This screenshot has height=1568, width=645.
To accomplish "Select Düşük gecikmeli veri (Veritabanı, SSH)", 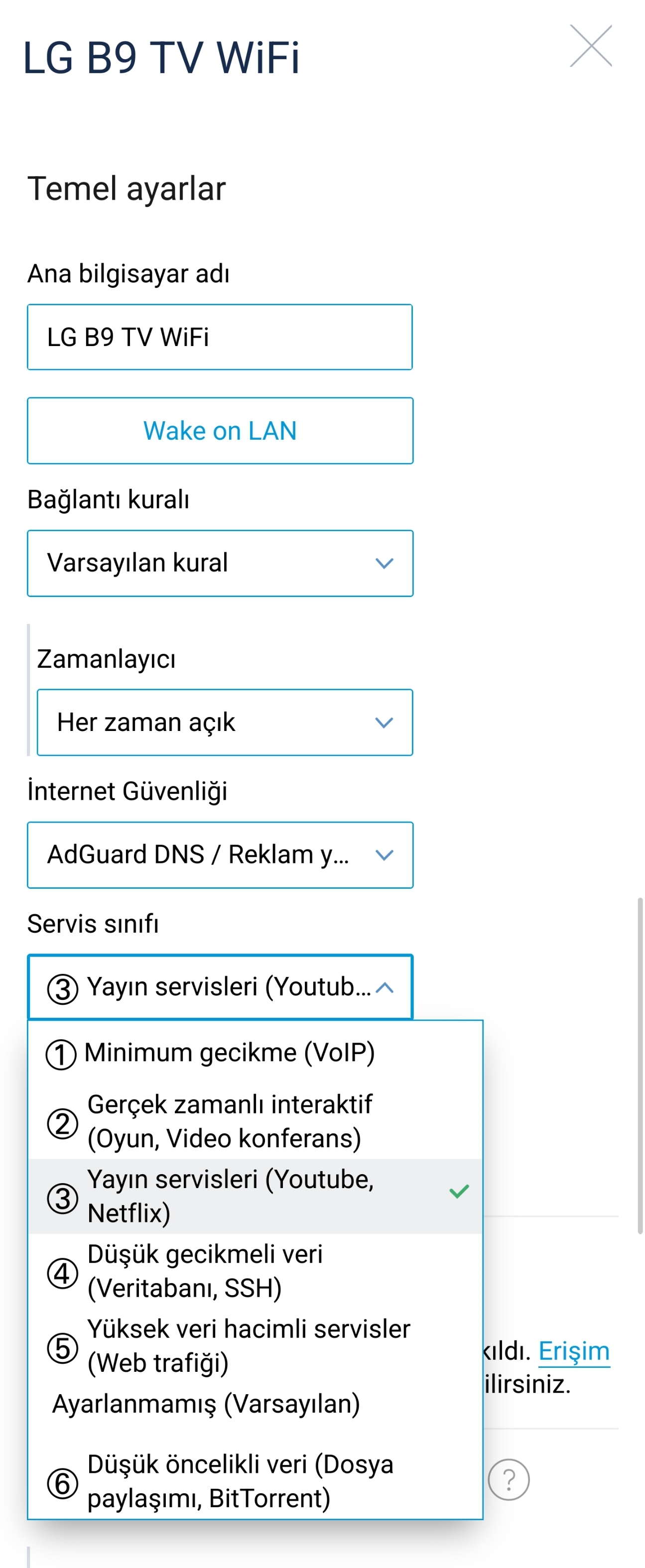I will (255, 1272).
